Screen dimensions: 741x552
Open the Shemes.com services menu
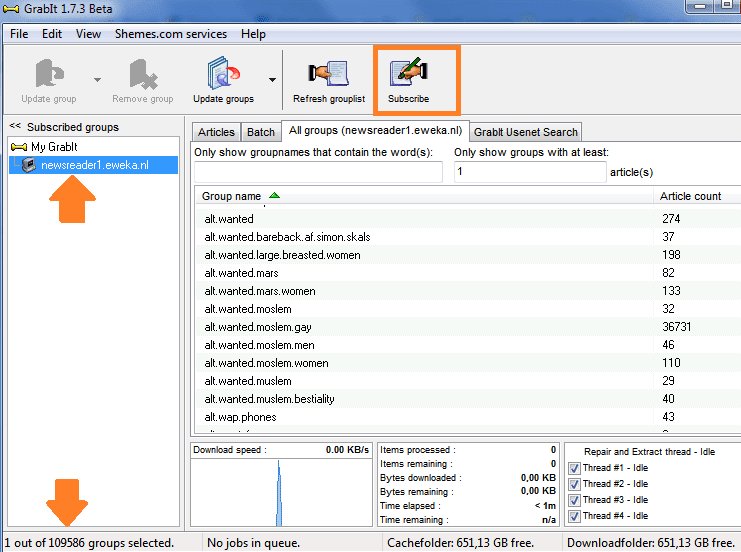(x=171, y=34)
